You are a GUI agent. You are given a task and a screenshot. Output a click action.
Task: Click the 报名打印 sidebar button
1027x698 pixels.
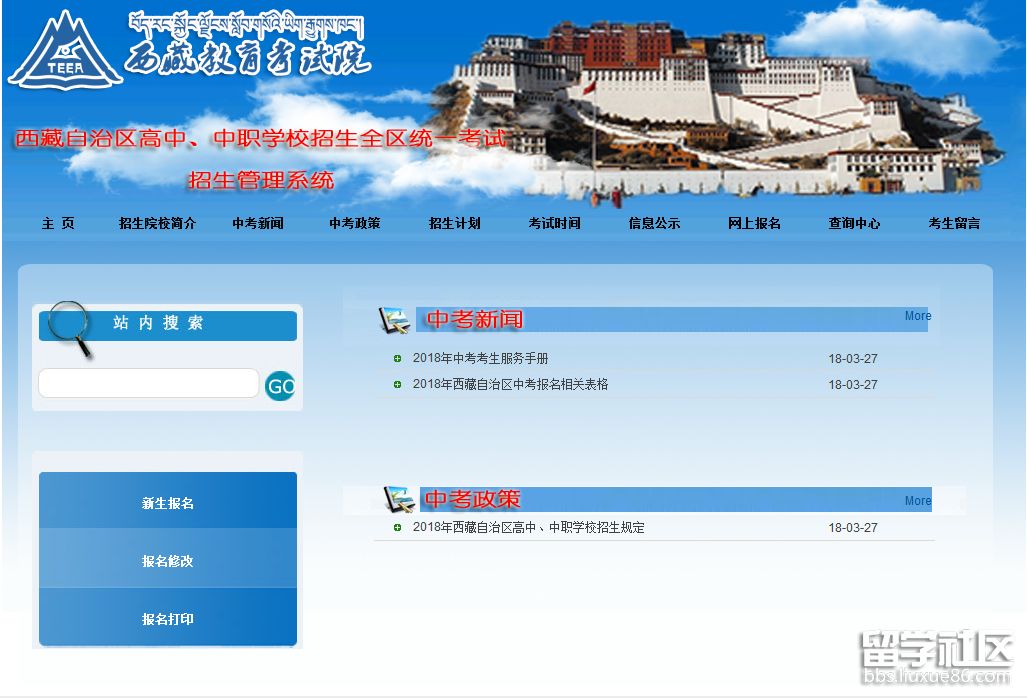[x=167, y=620]
